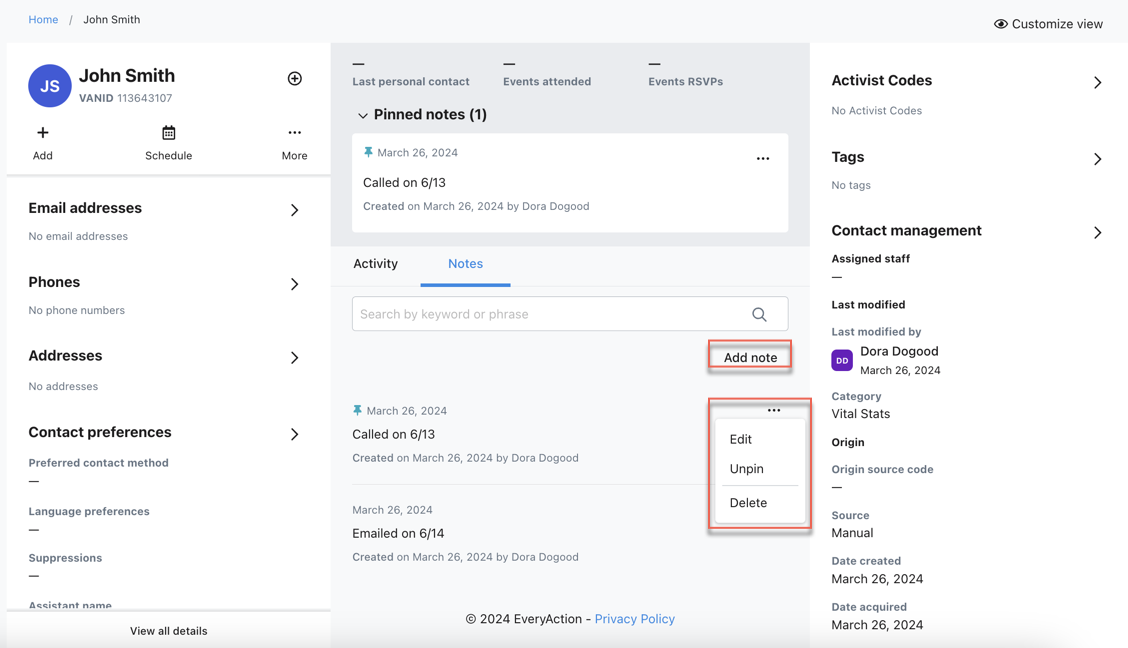Collapse the Pinned notes section

(x=363, y=115)
